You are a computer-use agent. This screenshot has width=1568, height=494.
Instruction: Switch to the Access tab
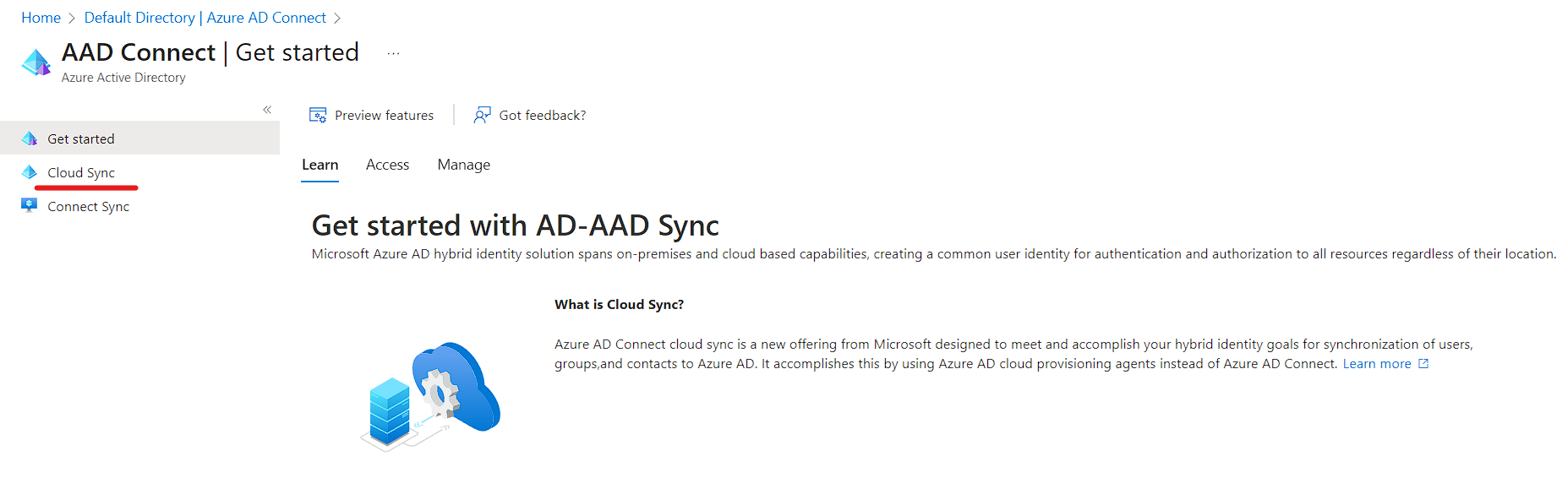point(387,165)
